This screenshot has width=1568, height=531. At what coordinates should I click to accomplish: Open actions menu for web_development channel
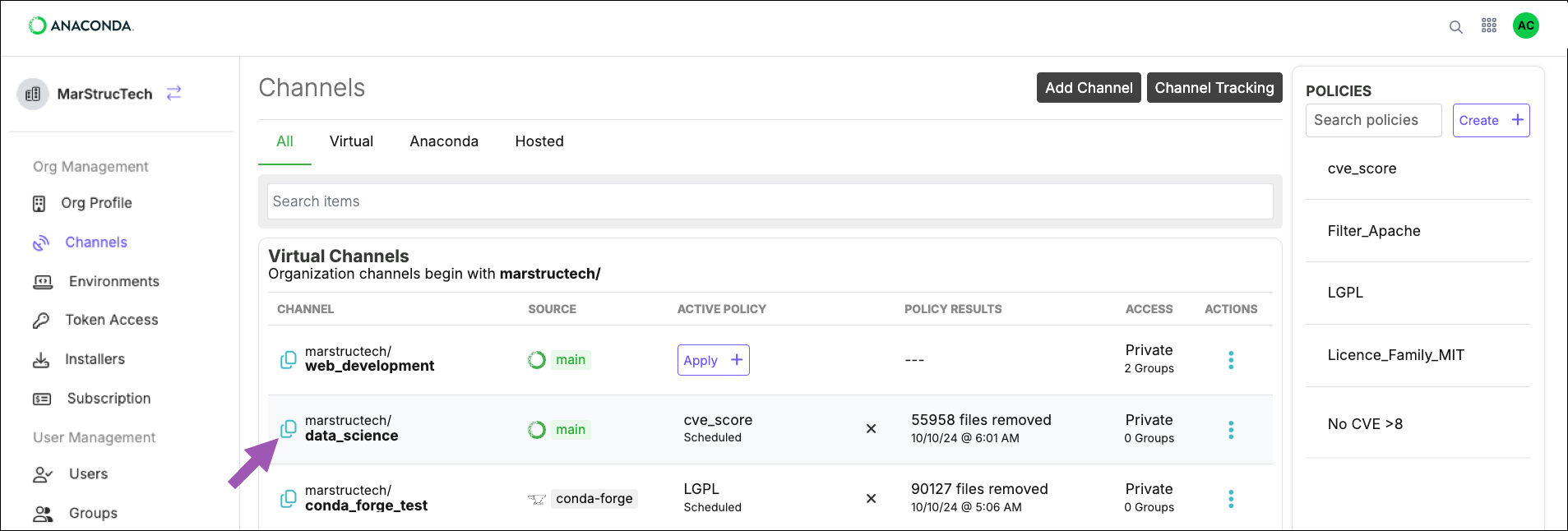(x=1231, y=360)
